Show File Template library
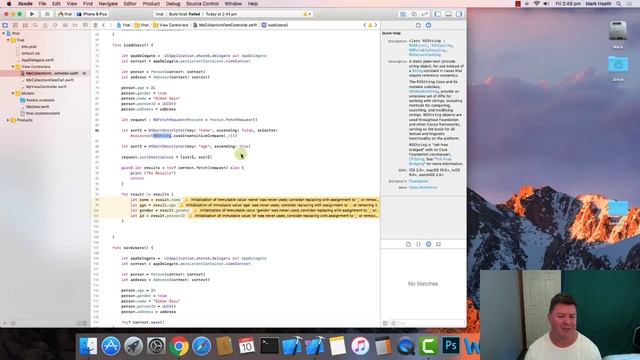Image resolution: width=640 pixels, height=360 pixels. (x=408, y=244)
